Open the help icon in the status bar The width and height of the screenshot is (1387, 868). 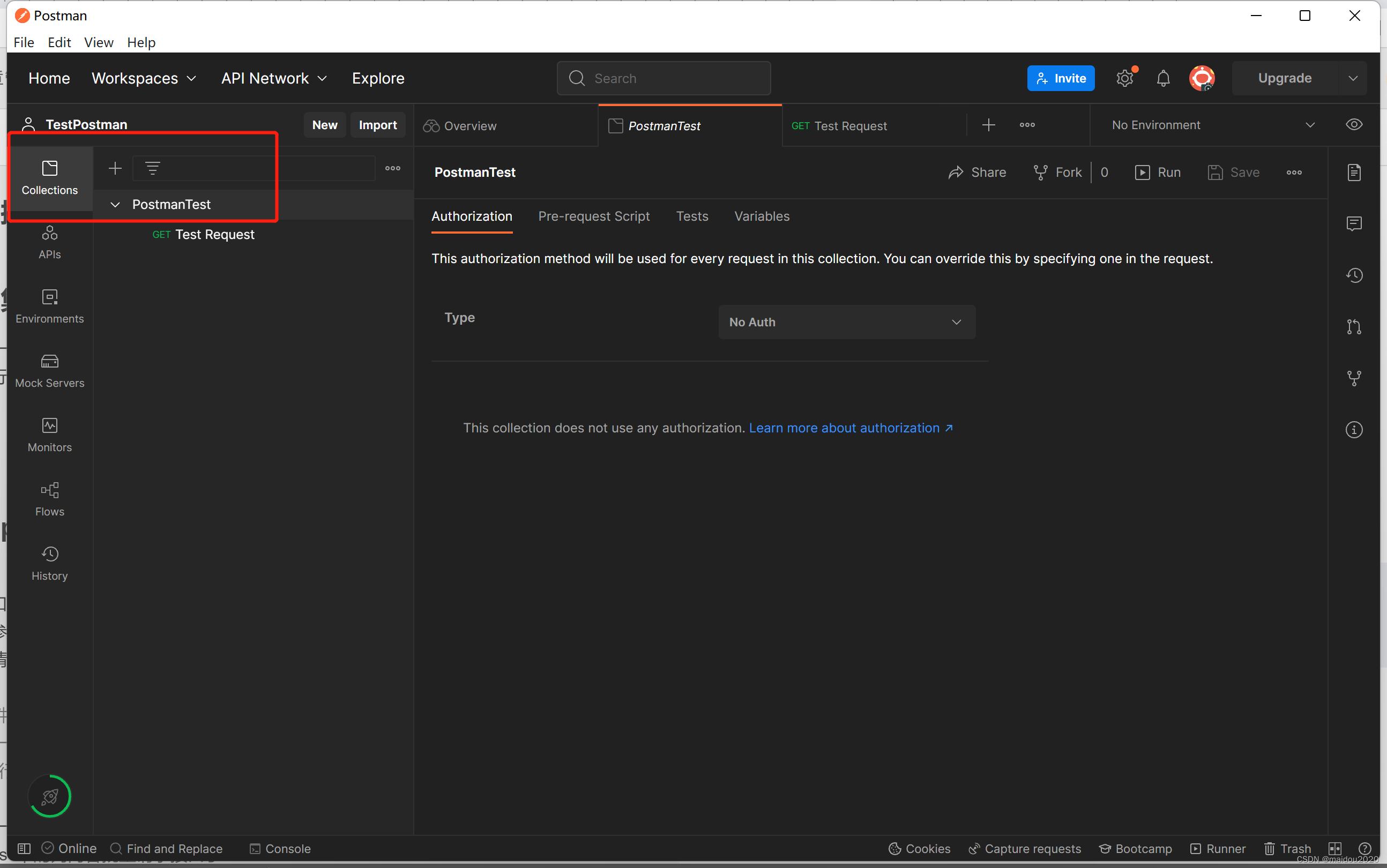click(x=1365, y=849)
